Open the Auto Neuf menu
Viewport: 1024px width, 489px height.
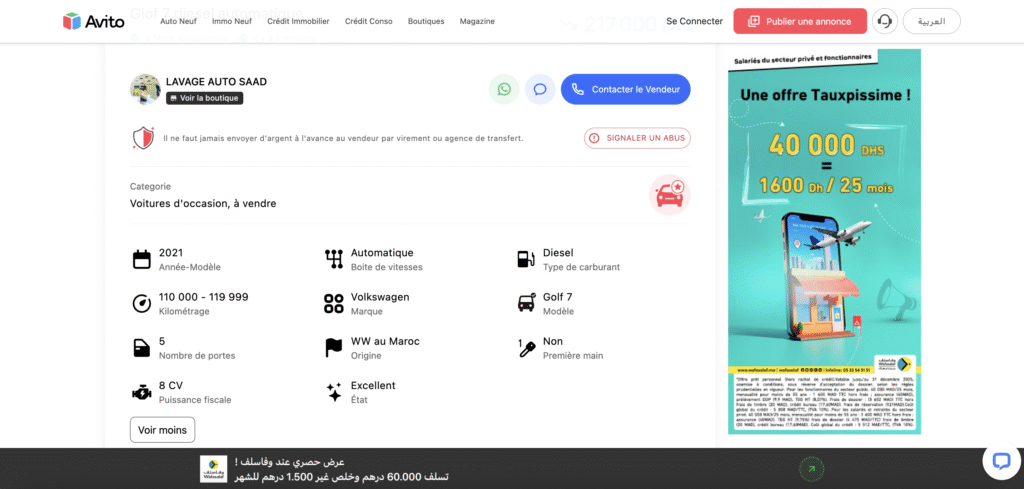click(178, 22)
